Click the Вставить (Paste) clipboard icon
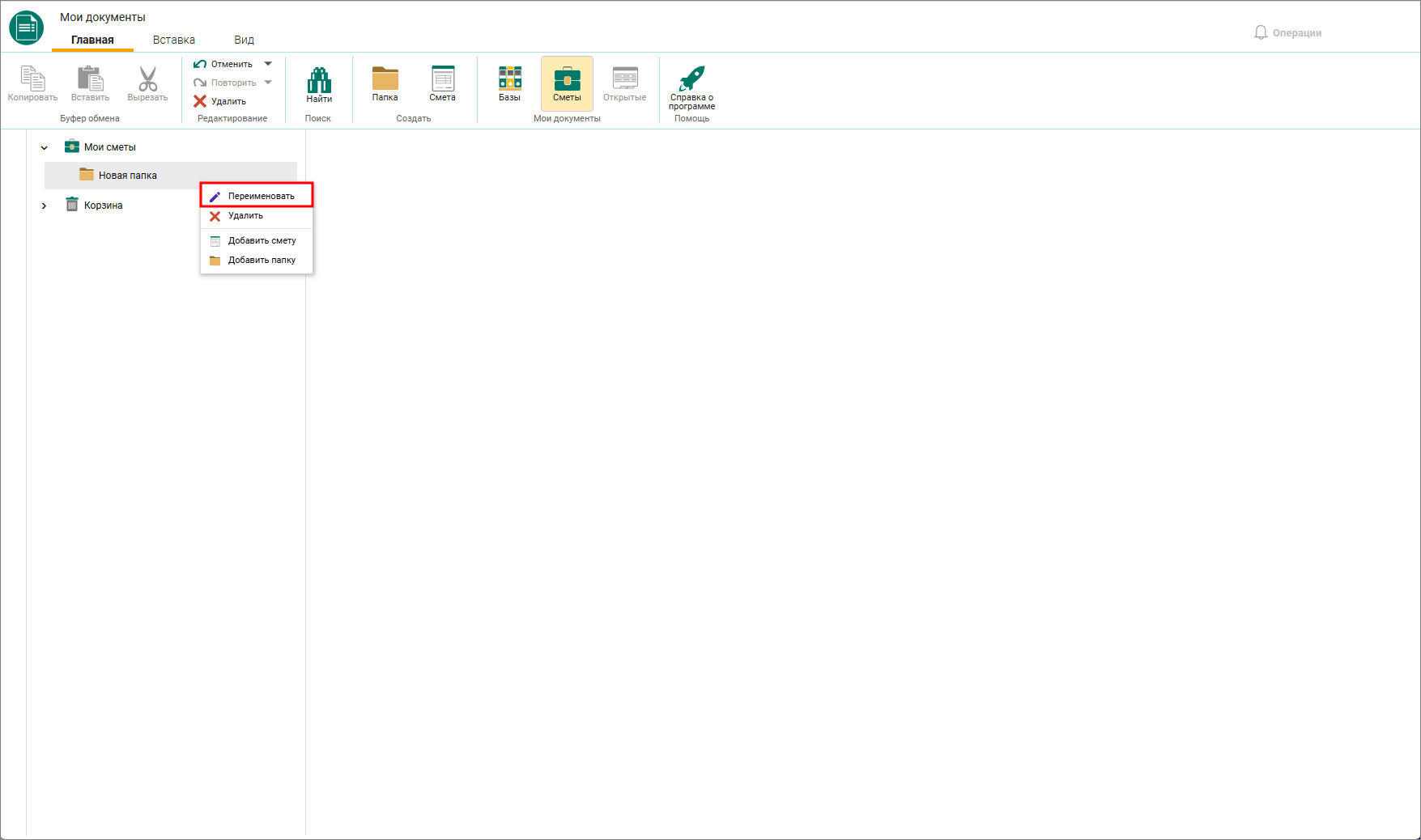 (90, 78)
